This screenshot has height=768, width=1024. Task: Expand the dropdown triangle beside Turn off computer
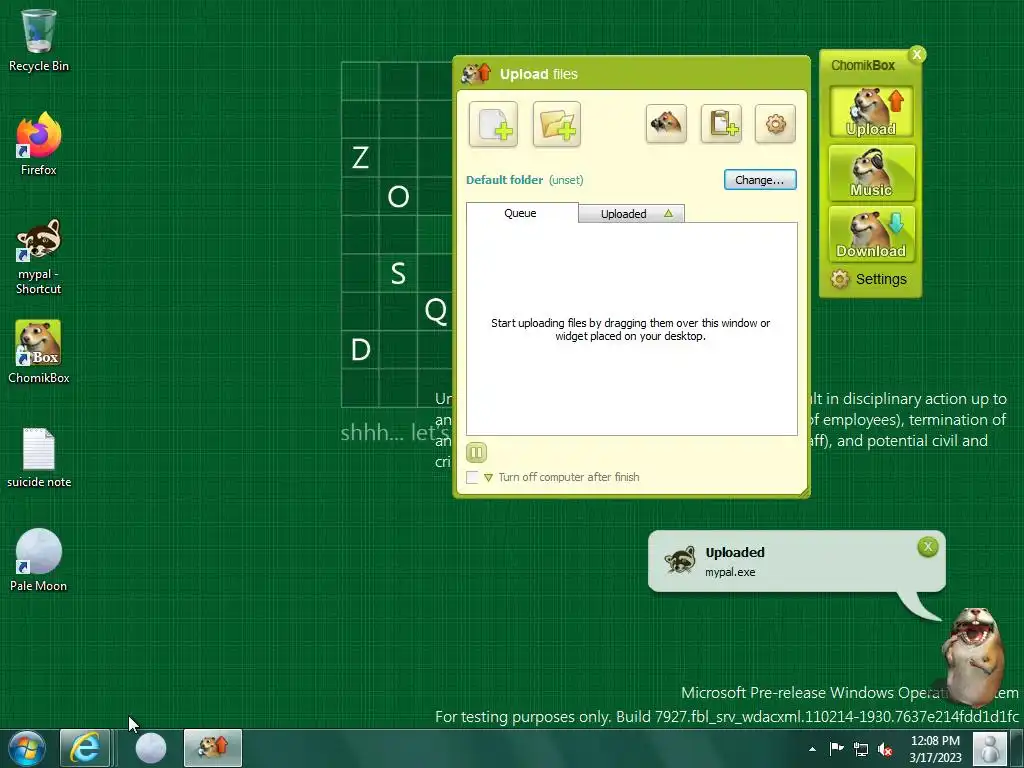pos(488,477)
